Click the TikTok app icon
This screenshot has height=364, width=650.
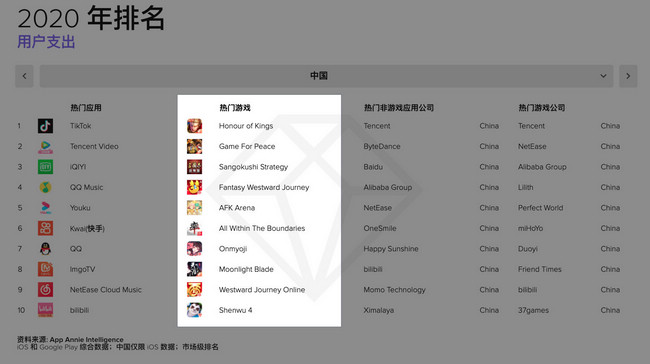(45, 126)
